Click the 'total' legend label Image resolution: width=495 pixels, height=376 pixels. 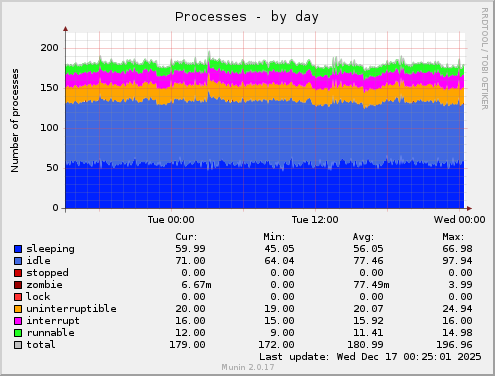[41, 344]
